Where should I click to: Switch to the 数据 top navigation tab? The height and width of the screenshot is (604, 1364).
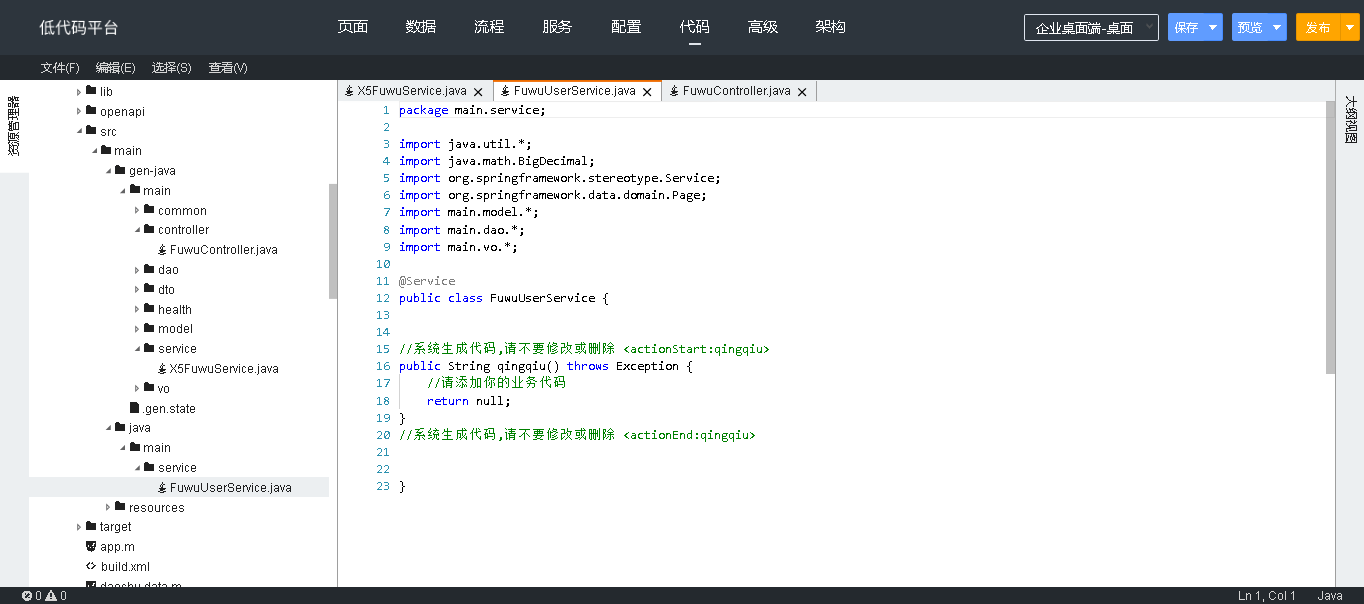tap(421, 27)
